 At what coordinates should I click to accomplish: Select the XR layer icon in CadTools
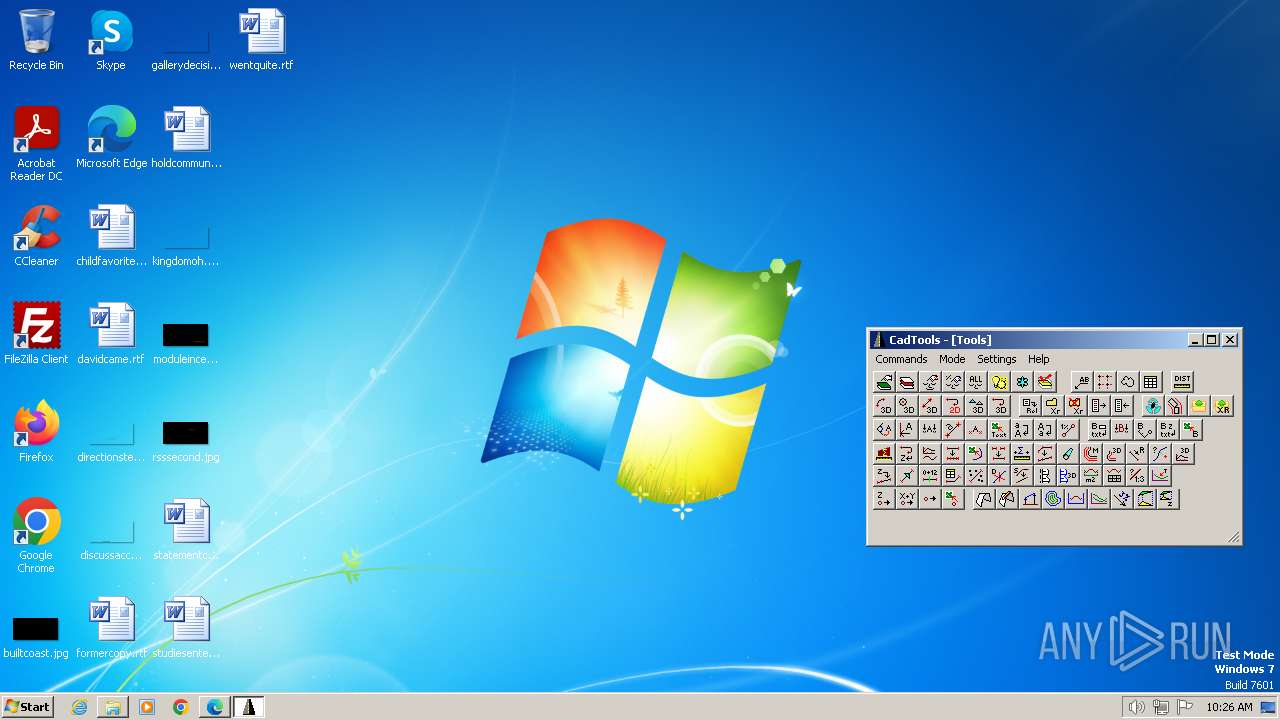(1223, 406)
